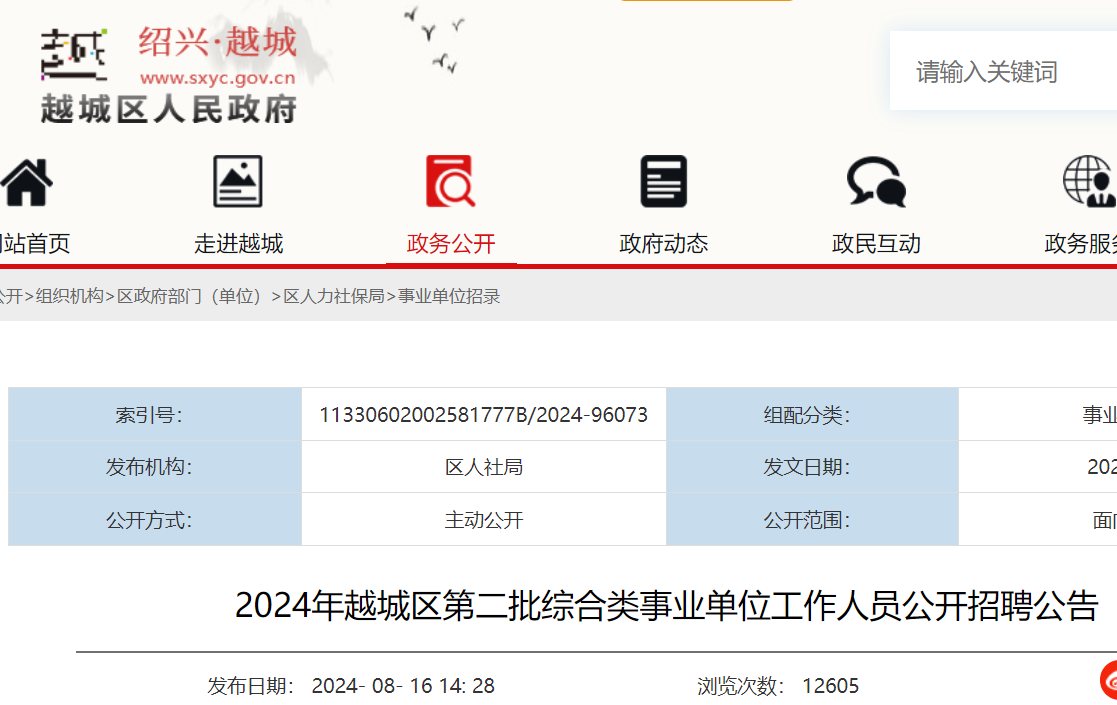Open the 走进越城 menu item
The width and height of the screenshot is (1117, 705).
238,244
